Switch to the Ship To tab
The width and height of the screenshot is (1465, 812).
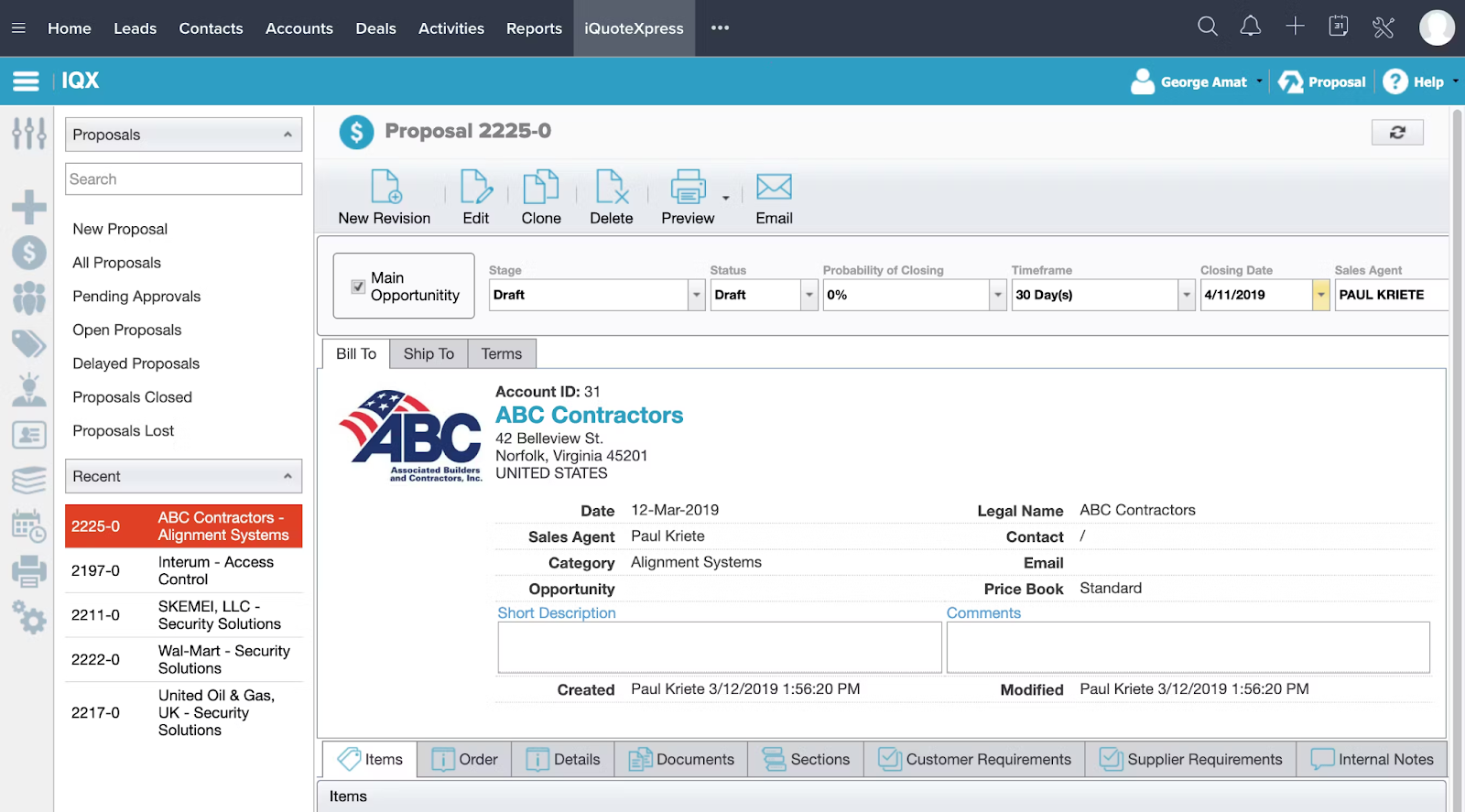pyautogui.click(x=429, y=354)
